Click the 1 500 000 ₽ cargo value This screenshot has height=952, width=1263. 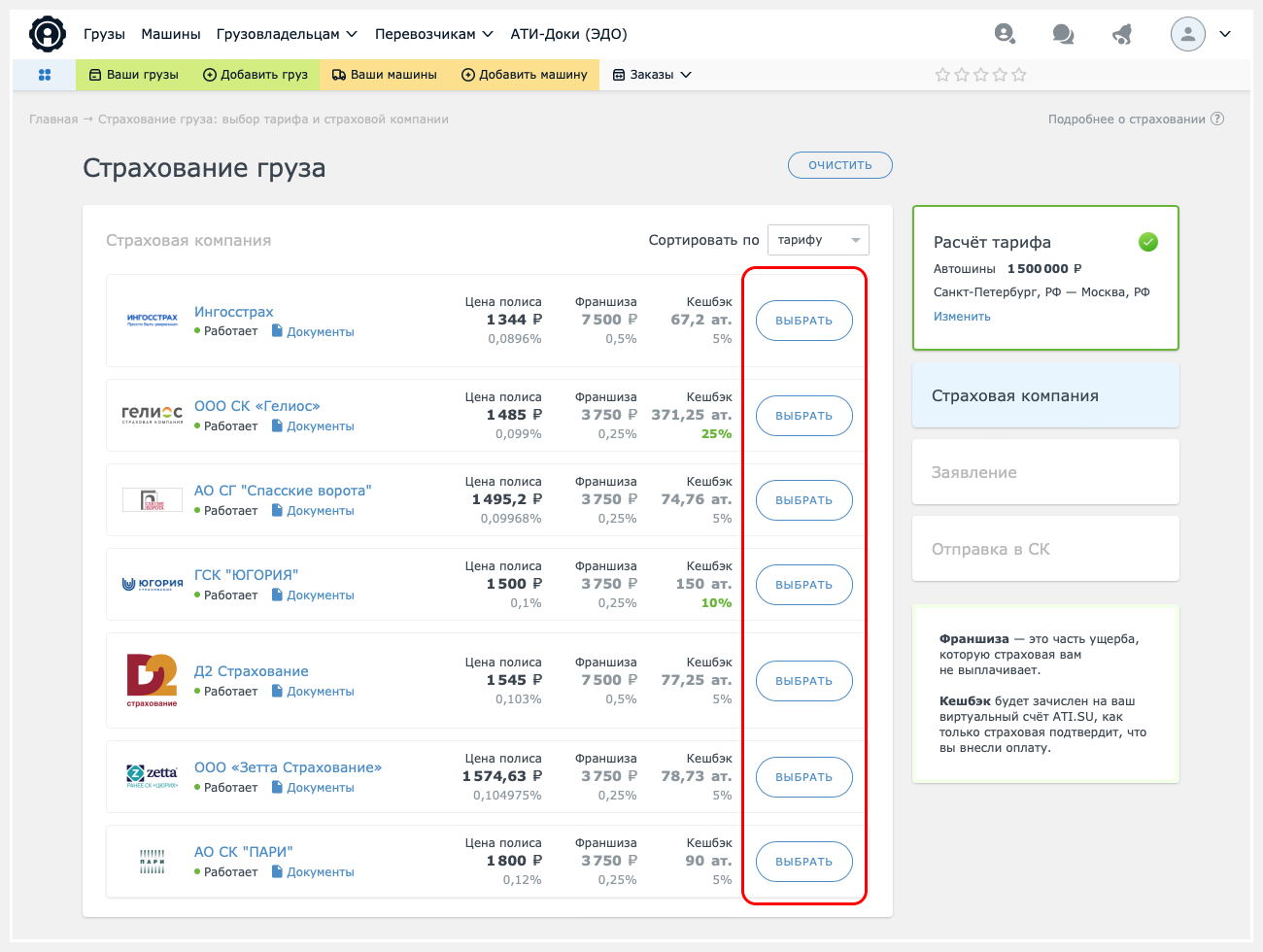tap(1044, 269)
